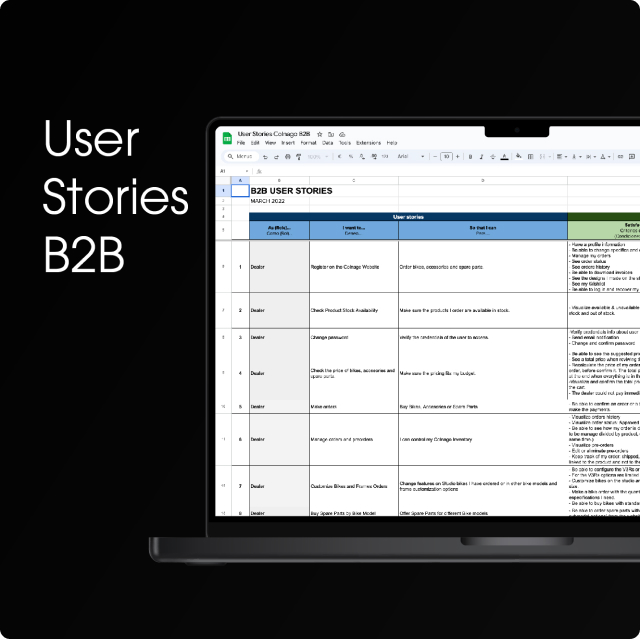This screenshot has height=639, width=640.
Task: Open the text color picker
Action: [503, 156]
